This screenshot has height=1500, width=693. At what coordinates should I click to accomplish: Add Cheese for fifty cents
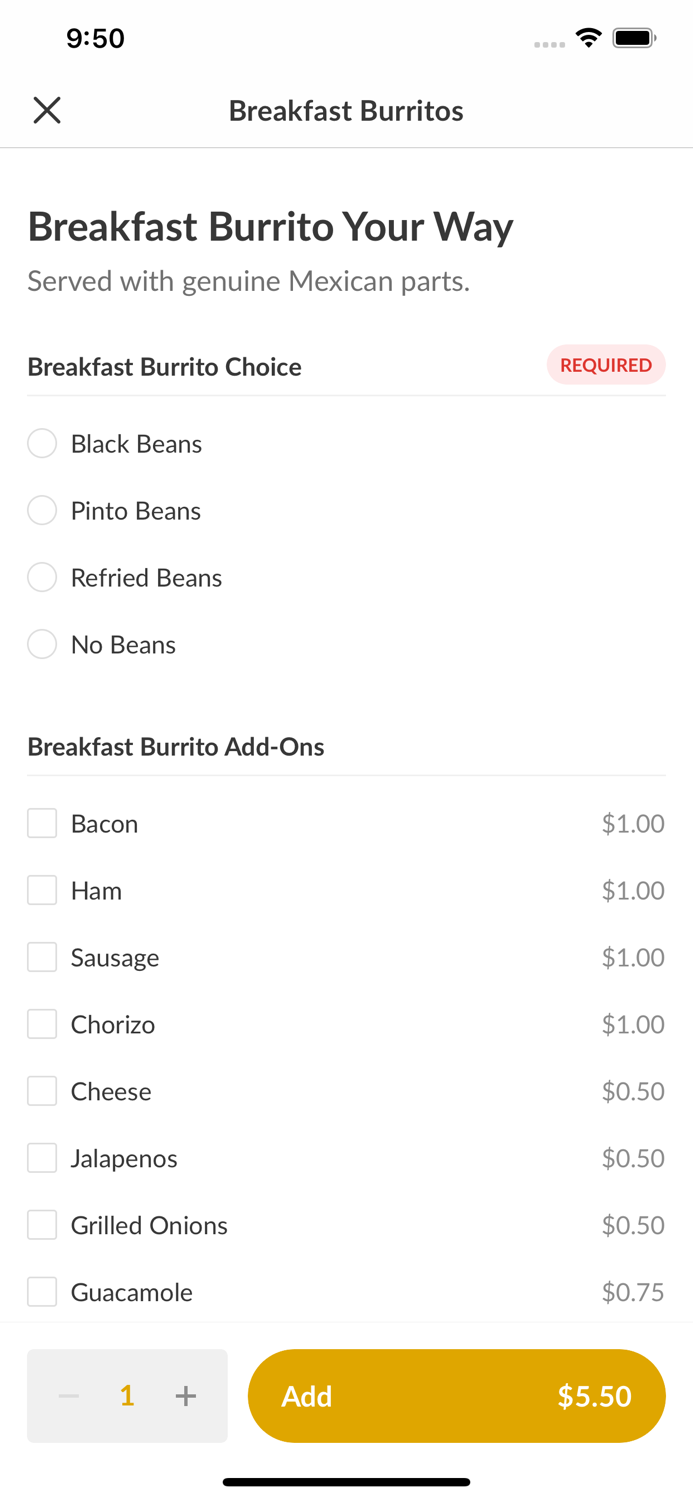pyautogui.click(x=41, y=1091)
